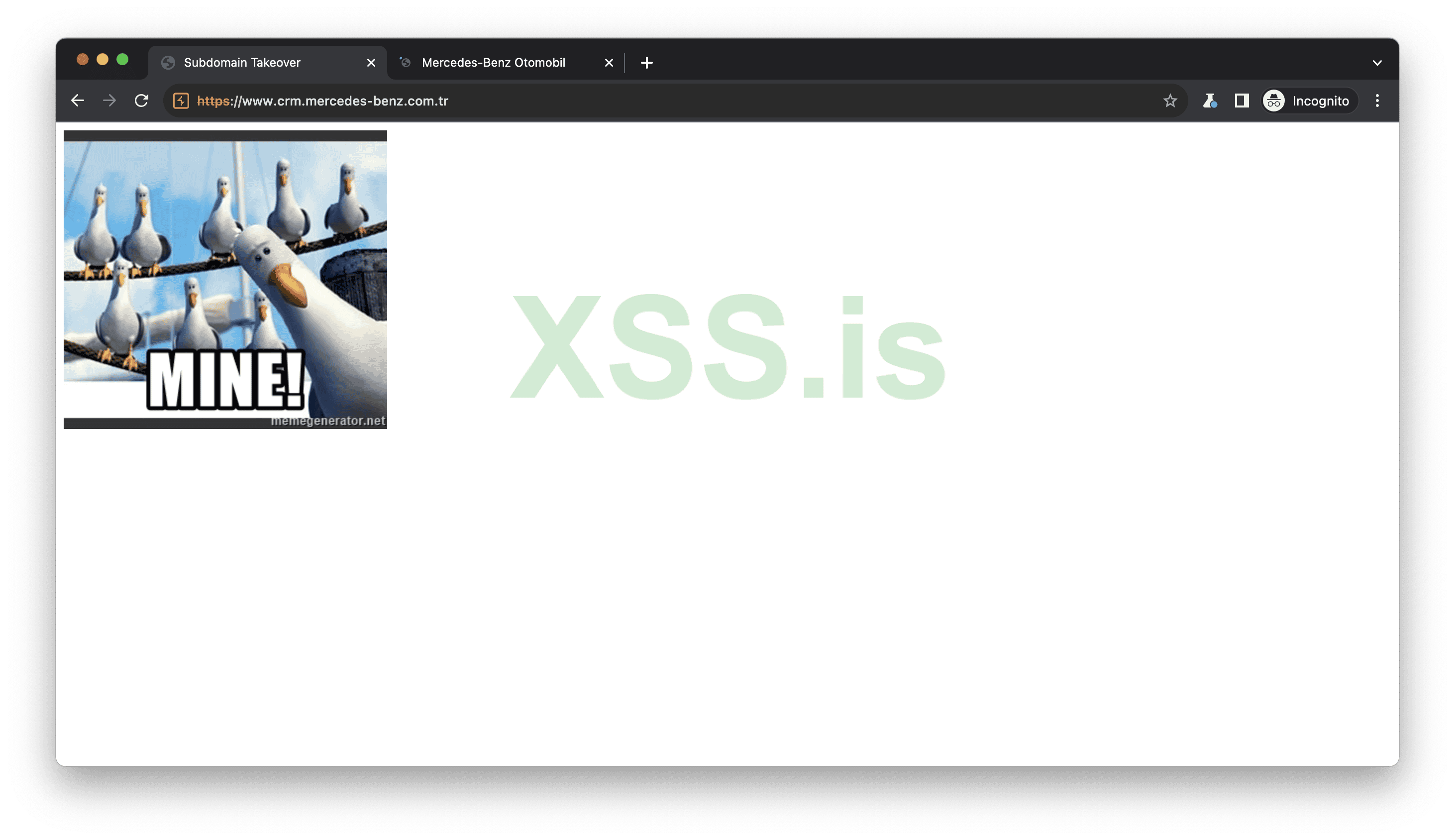Reload the current page

(x=141, y=101)
